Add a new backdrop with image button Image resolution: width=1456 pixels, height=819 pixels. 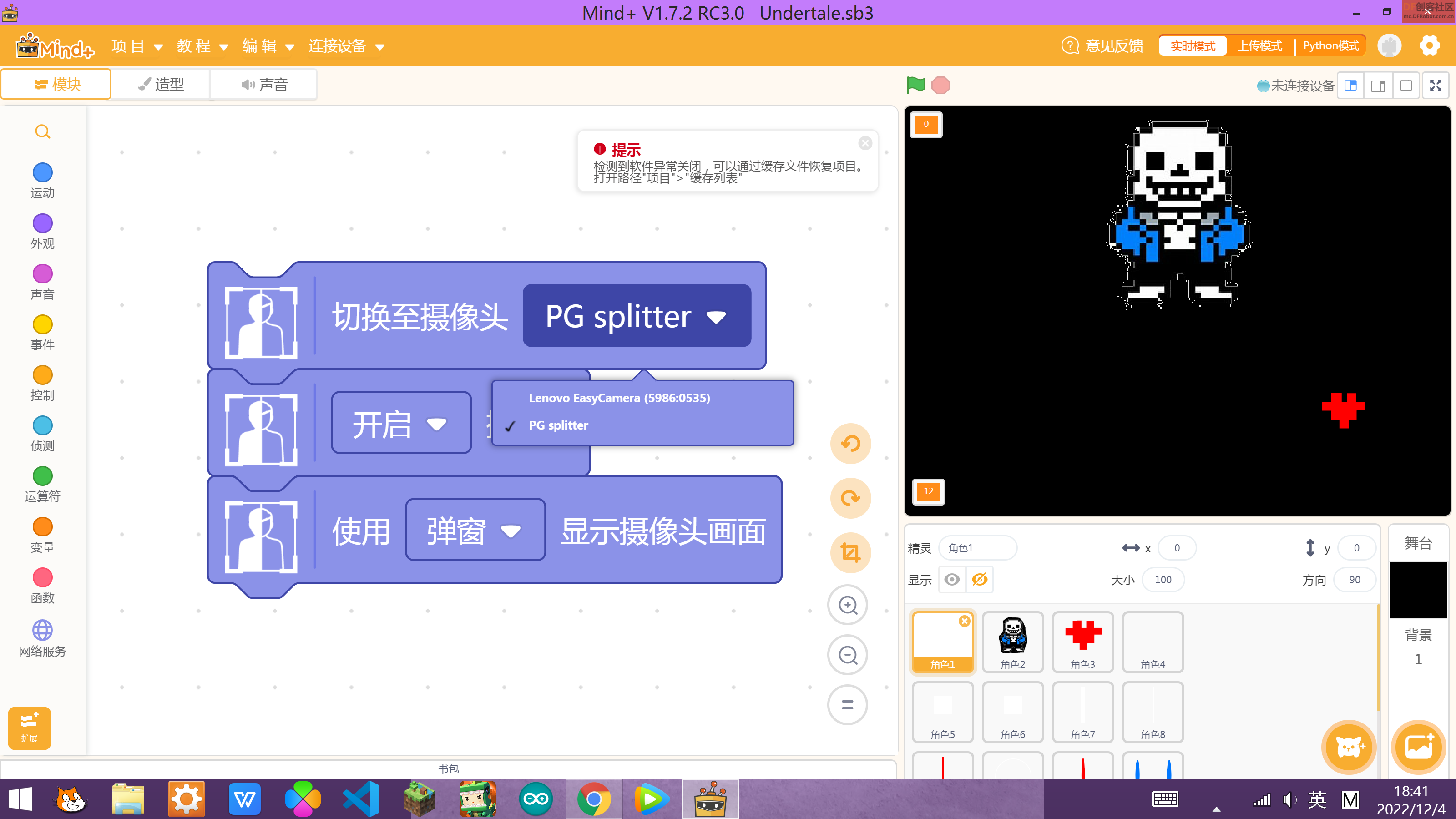pos(1418,747)
